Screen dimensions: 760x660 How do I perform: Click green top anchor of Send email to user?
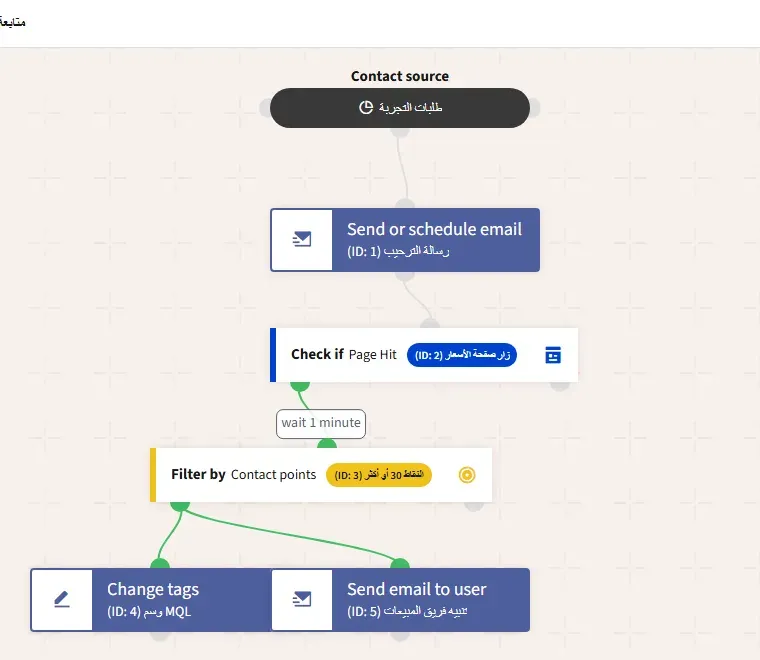[400, 564]
